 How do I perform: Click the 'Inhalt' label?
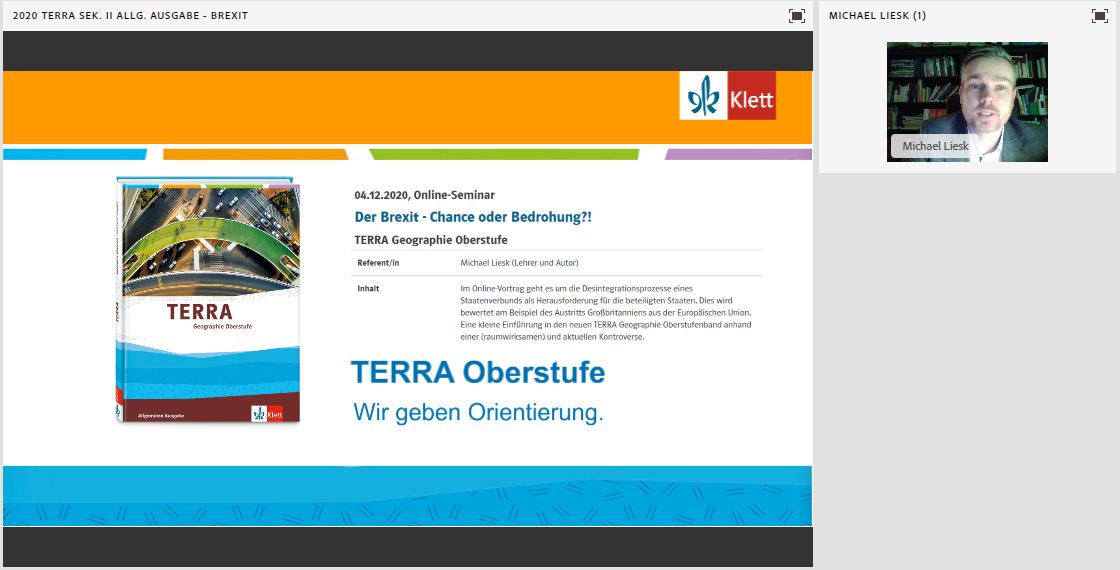(368, 289)
